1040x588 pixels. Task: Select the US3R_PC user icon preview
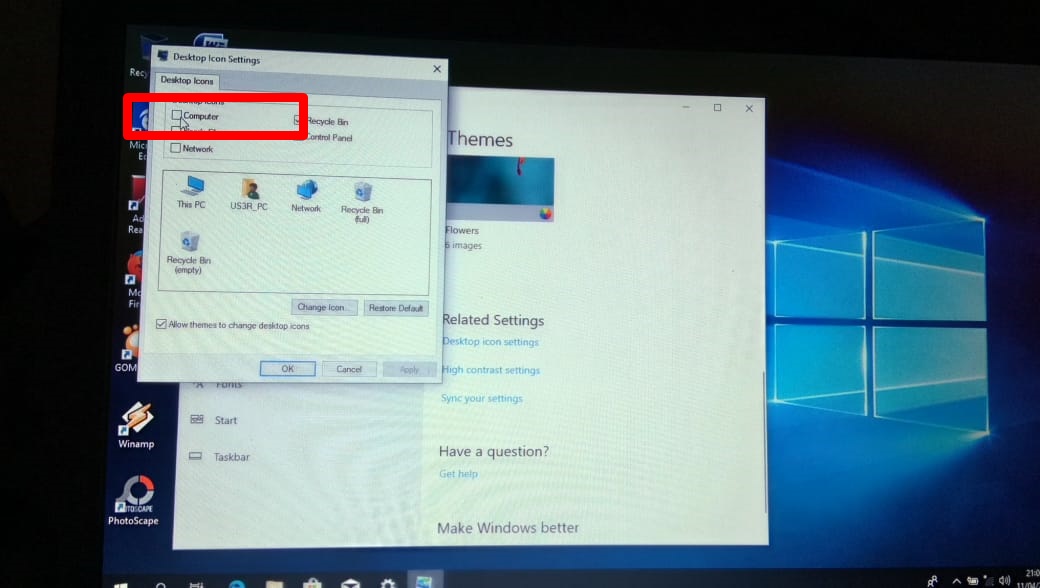pyautogui.click(x=248, y=190)
